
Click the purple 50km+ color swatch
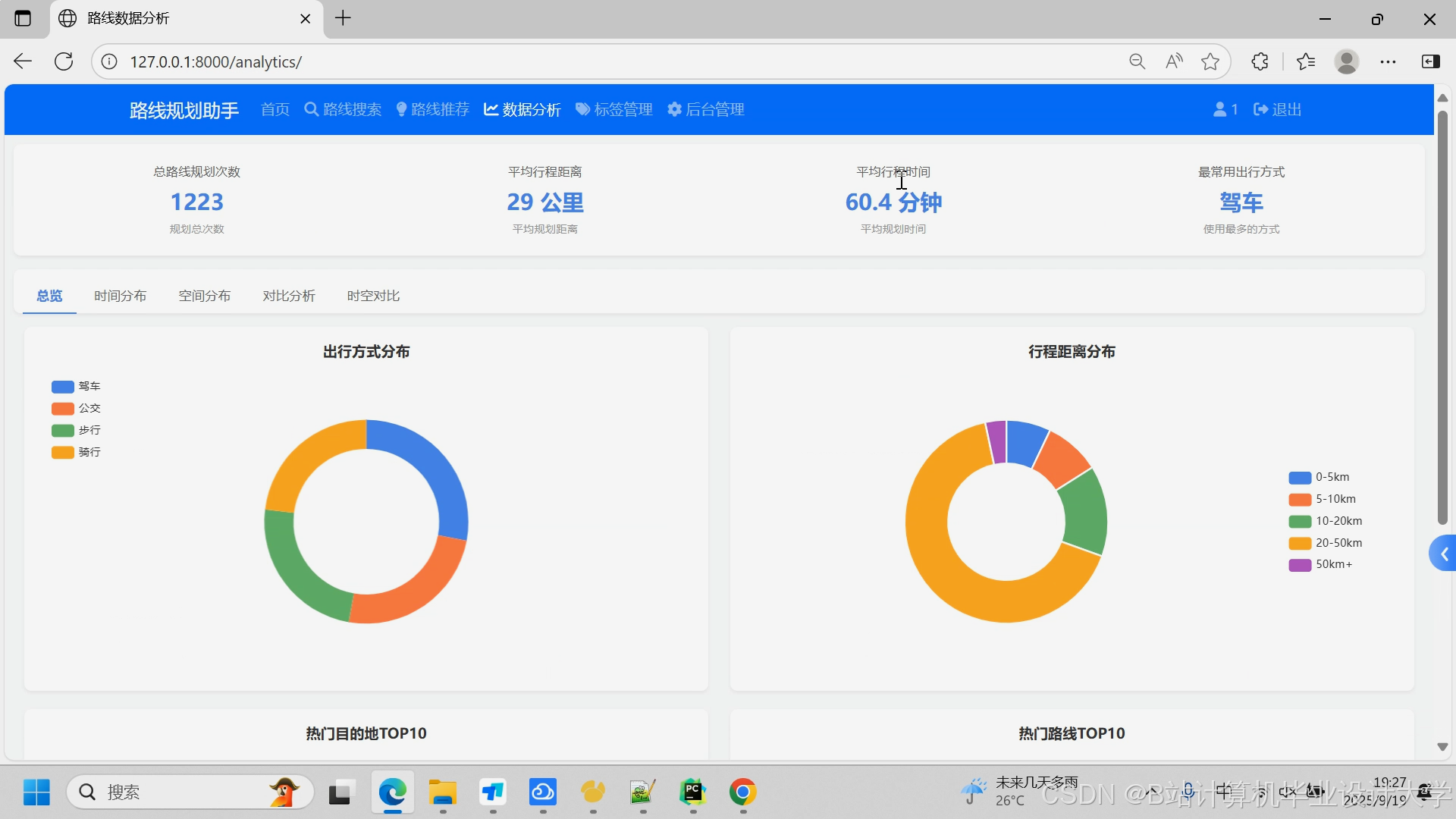(x=1300, y=565)
